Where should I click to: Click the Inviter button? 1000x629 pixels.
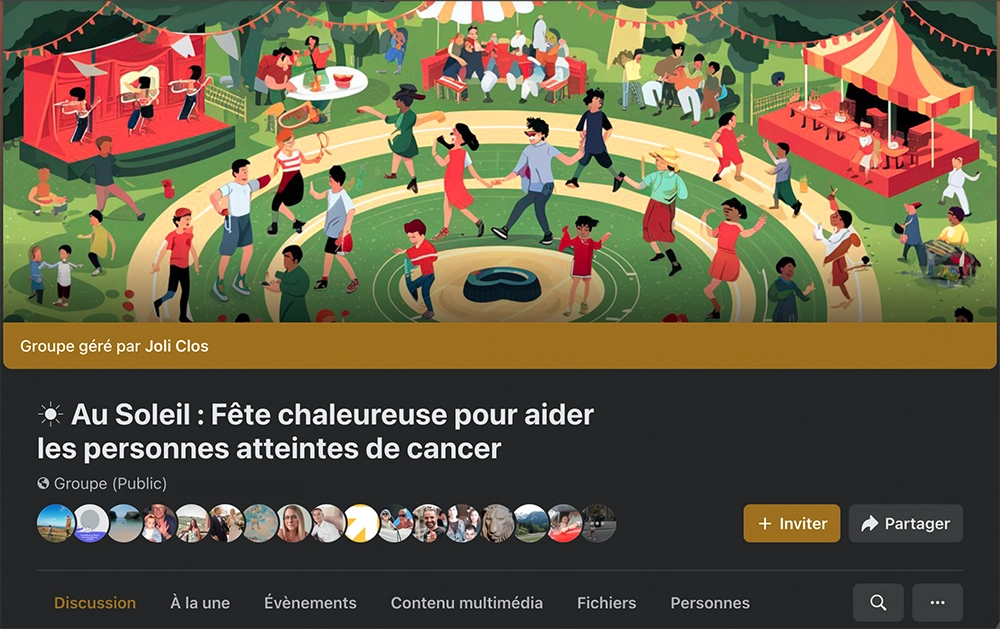click(x=791, y=523)
